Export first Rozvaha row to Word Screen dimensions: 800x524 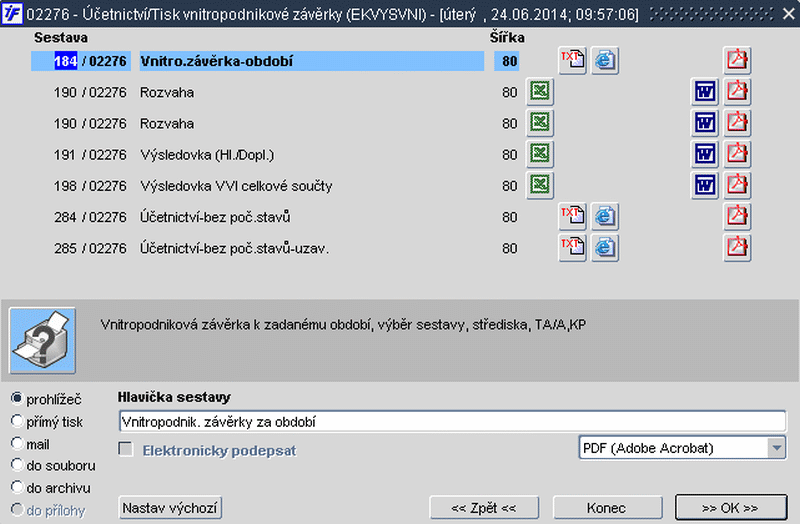(705, 92)
